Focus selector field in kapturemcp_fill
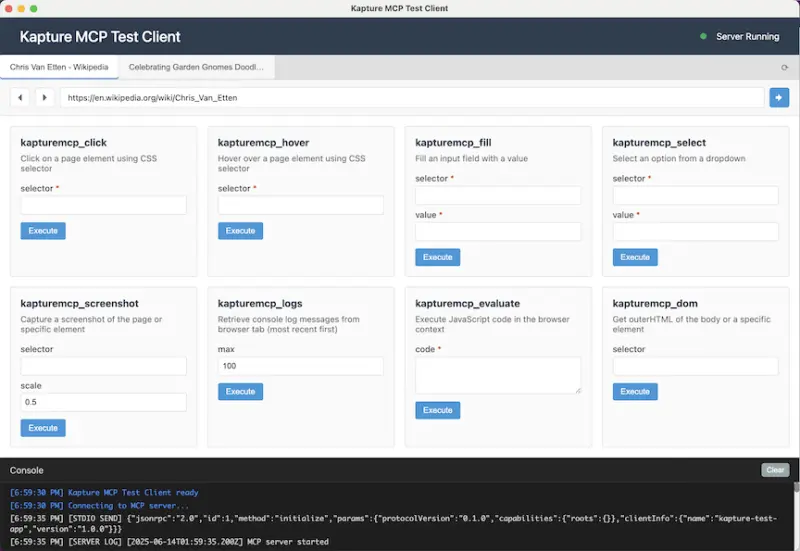 click(x=498, y=195)
